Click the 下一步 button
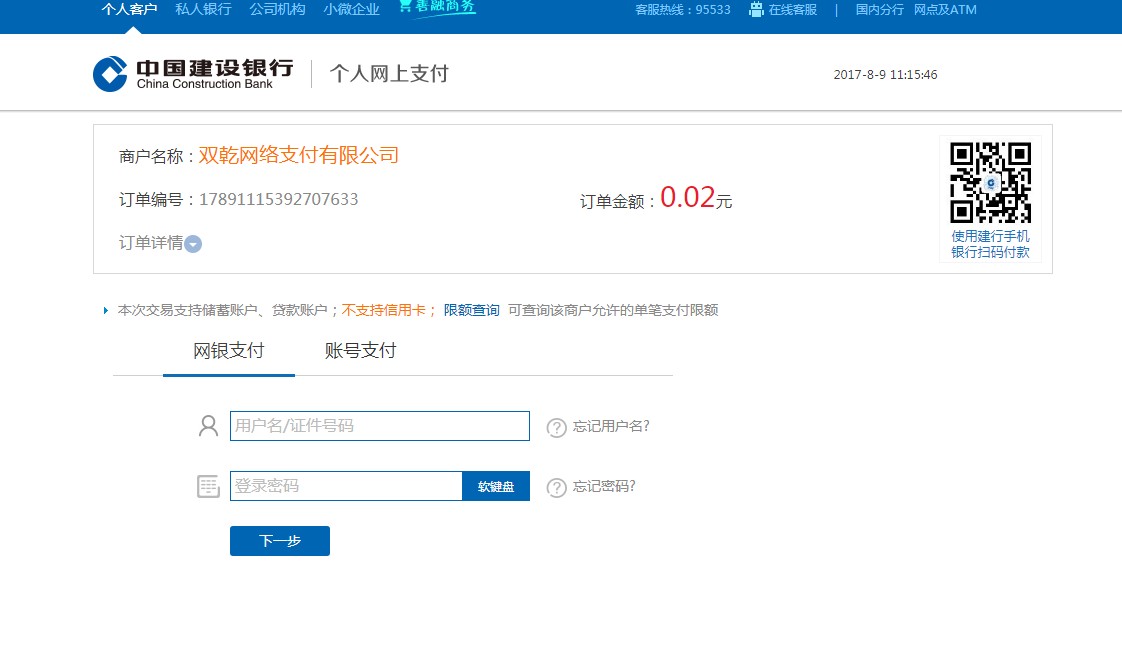The height and width of the screenshot is (662, 1122). (280, 541)
